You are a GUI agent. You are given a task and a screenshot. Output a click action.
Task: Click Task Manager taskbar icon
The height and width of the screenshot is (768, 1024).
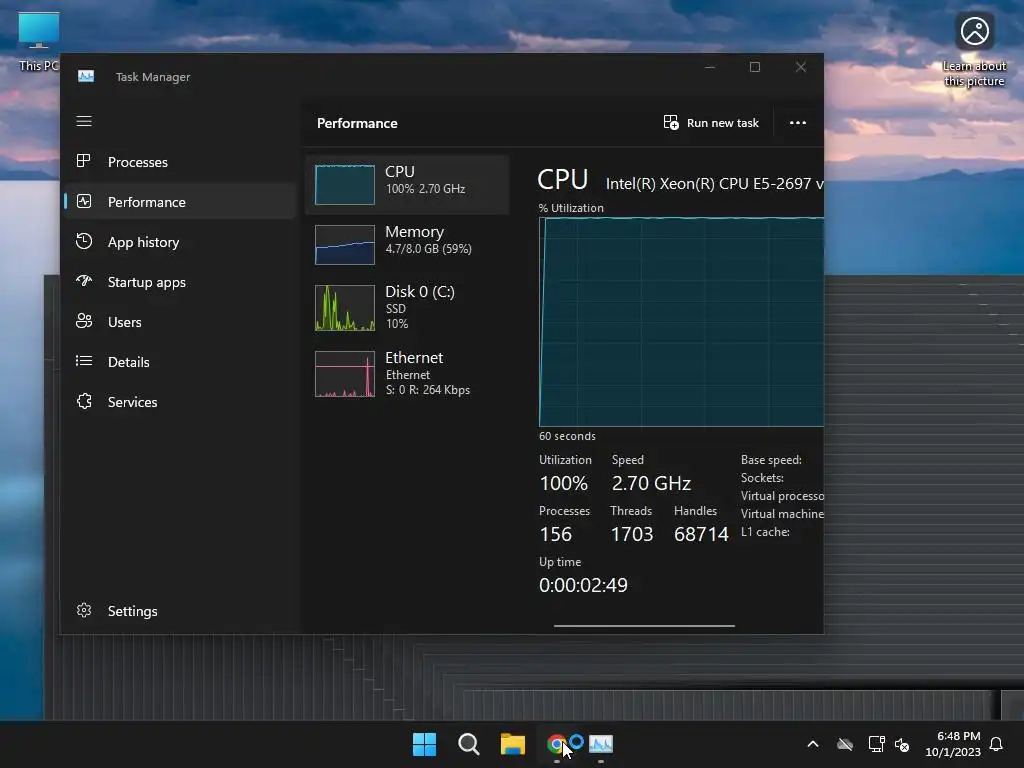[601, 744]
